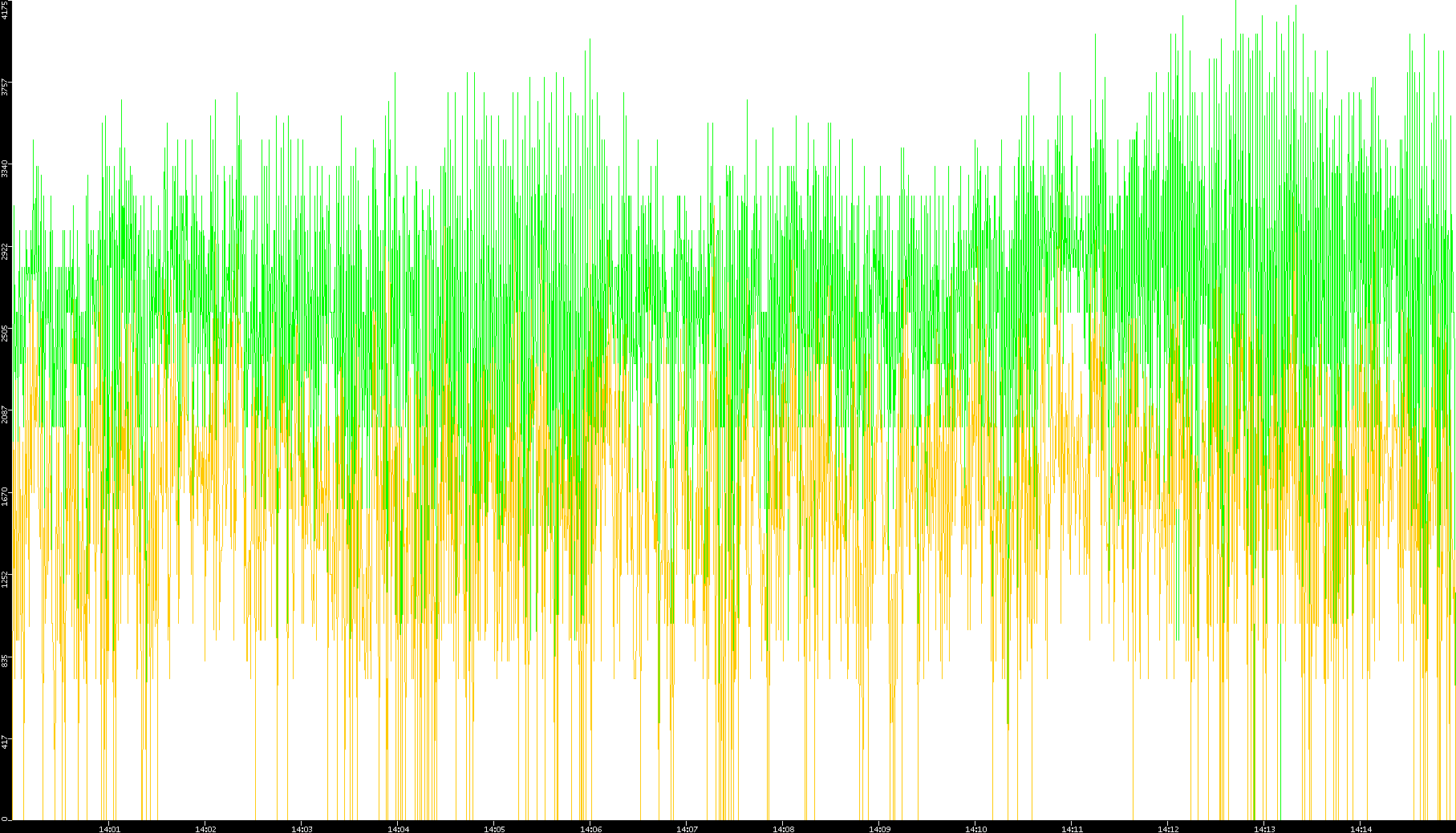Pick the 1670 value axis tick

pos(6,496)
